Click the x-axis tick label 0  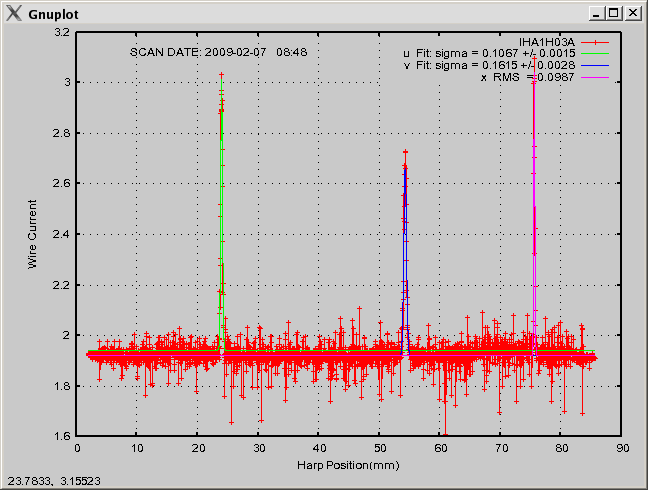[77, 448]
